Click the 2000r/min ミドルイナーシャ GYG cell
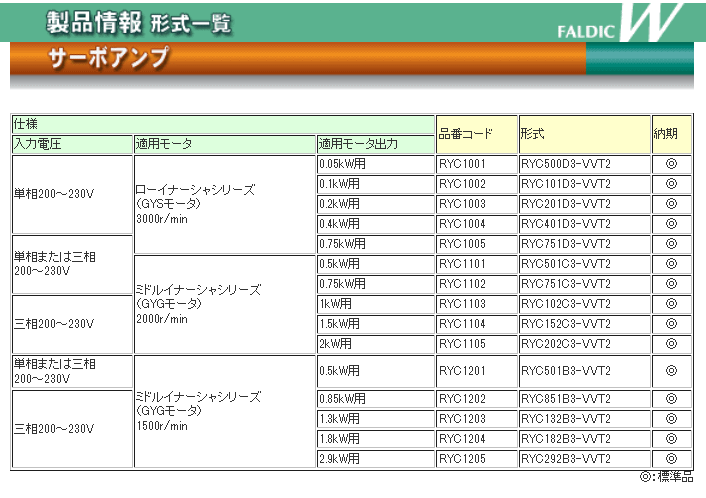This screenshot has width=706, height=498. [225, 304]
